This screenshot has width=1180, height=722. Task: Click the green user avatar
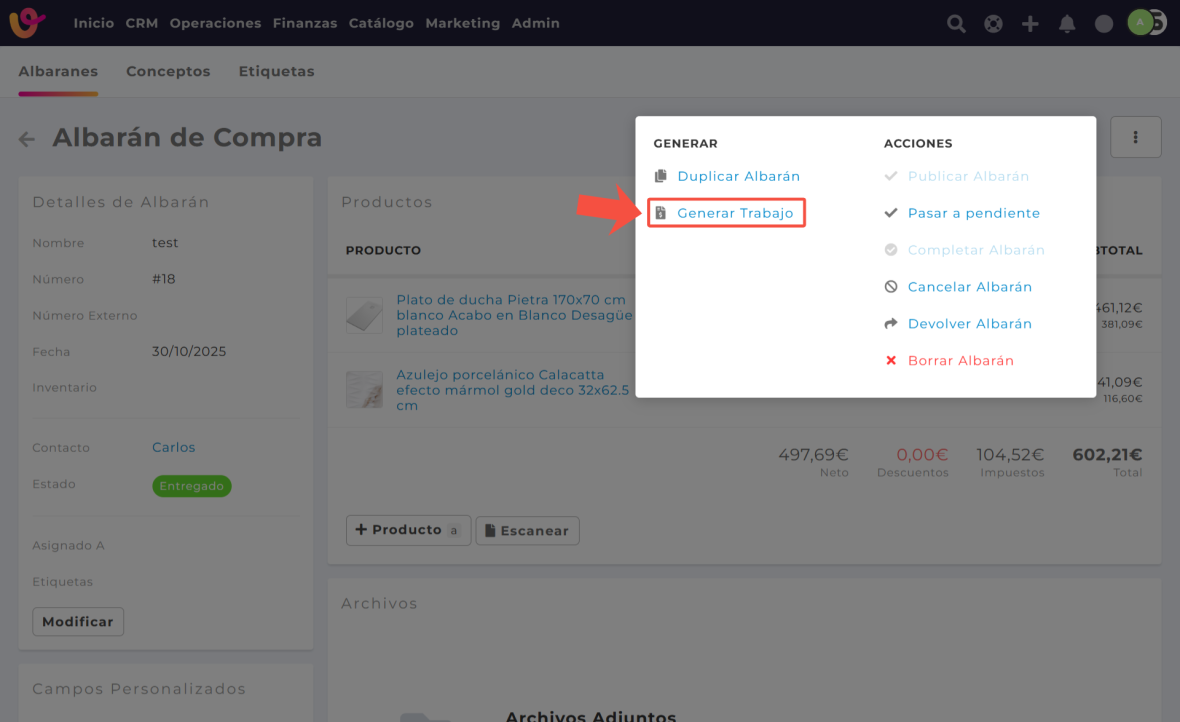click(x=1140, y=23)
